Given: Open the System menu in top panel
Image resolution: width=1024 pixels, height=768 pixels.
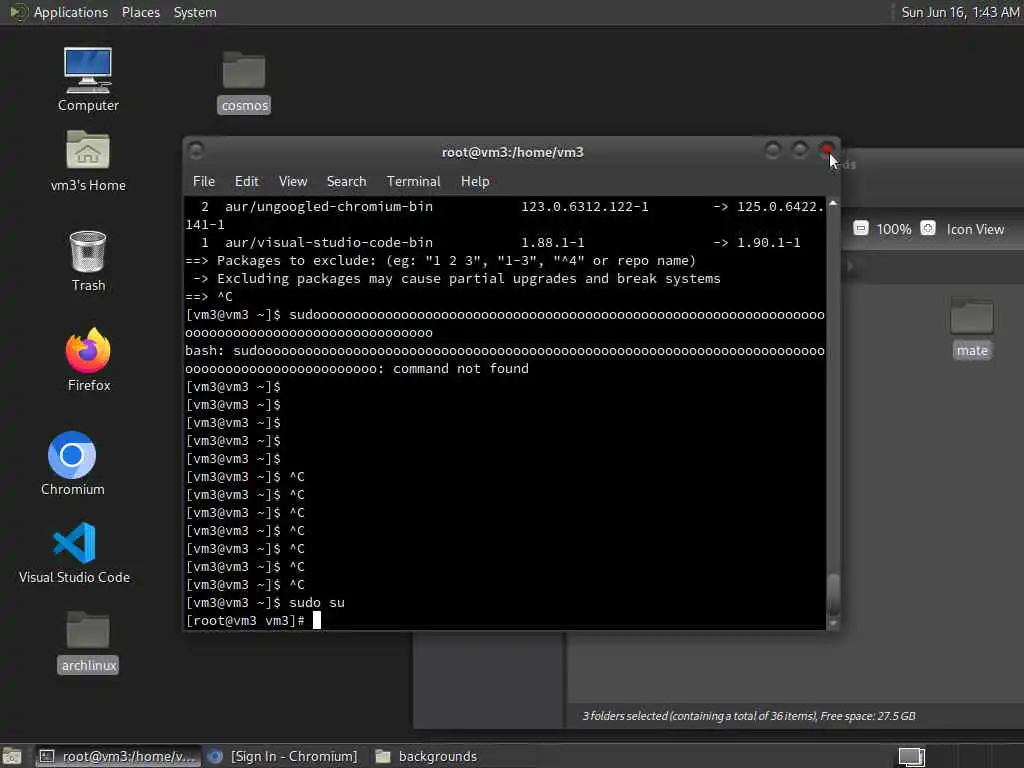Looking at the screenshot, I should click(x=195, y=12).
